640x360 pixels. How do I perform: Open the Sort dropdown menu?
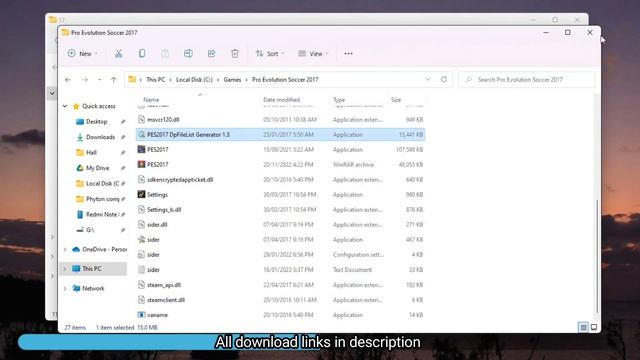pos(270,53)
